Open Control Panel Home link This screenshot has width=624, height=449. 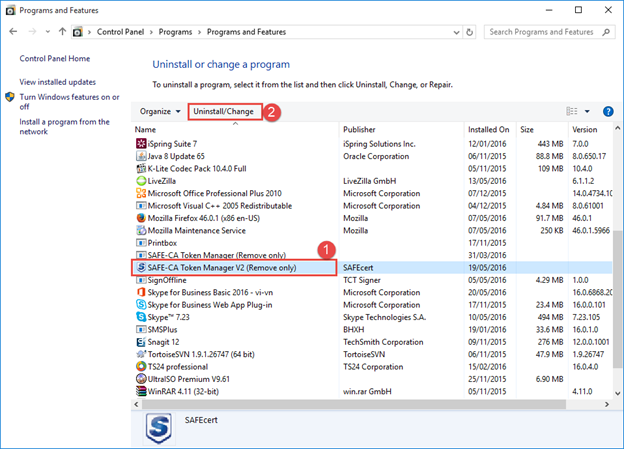coord(55,59)
